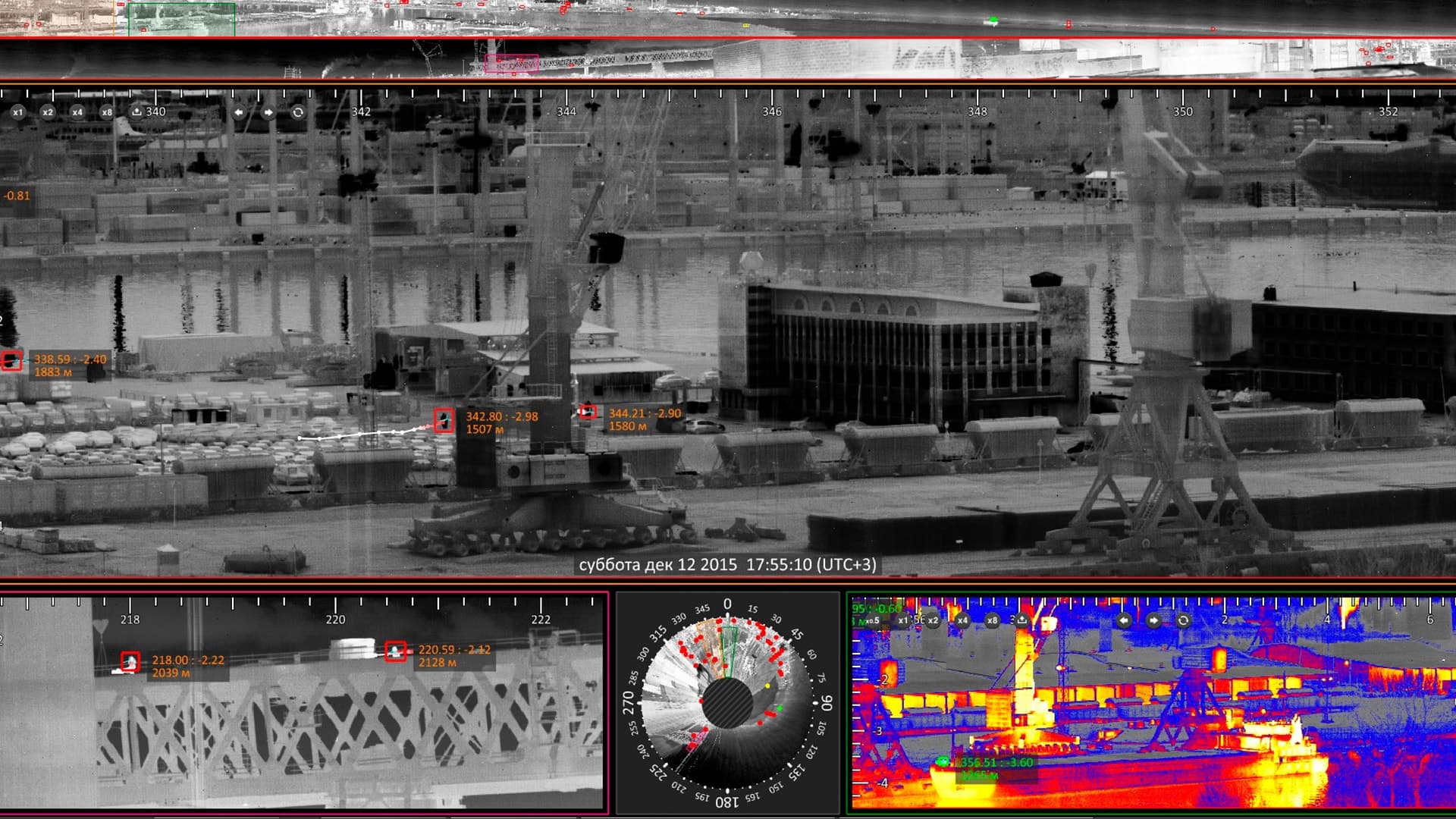Screen dimensions: 1456x819
Task: Set main view zoom to x1
Action: 17,112
